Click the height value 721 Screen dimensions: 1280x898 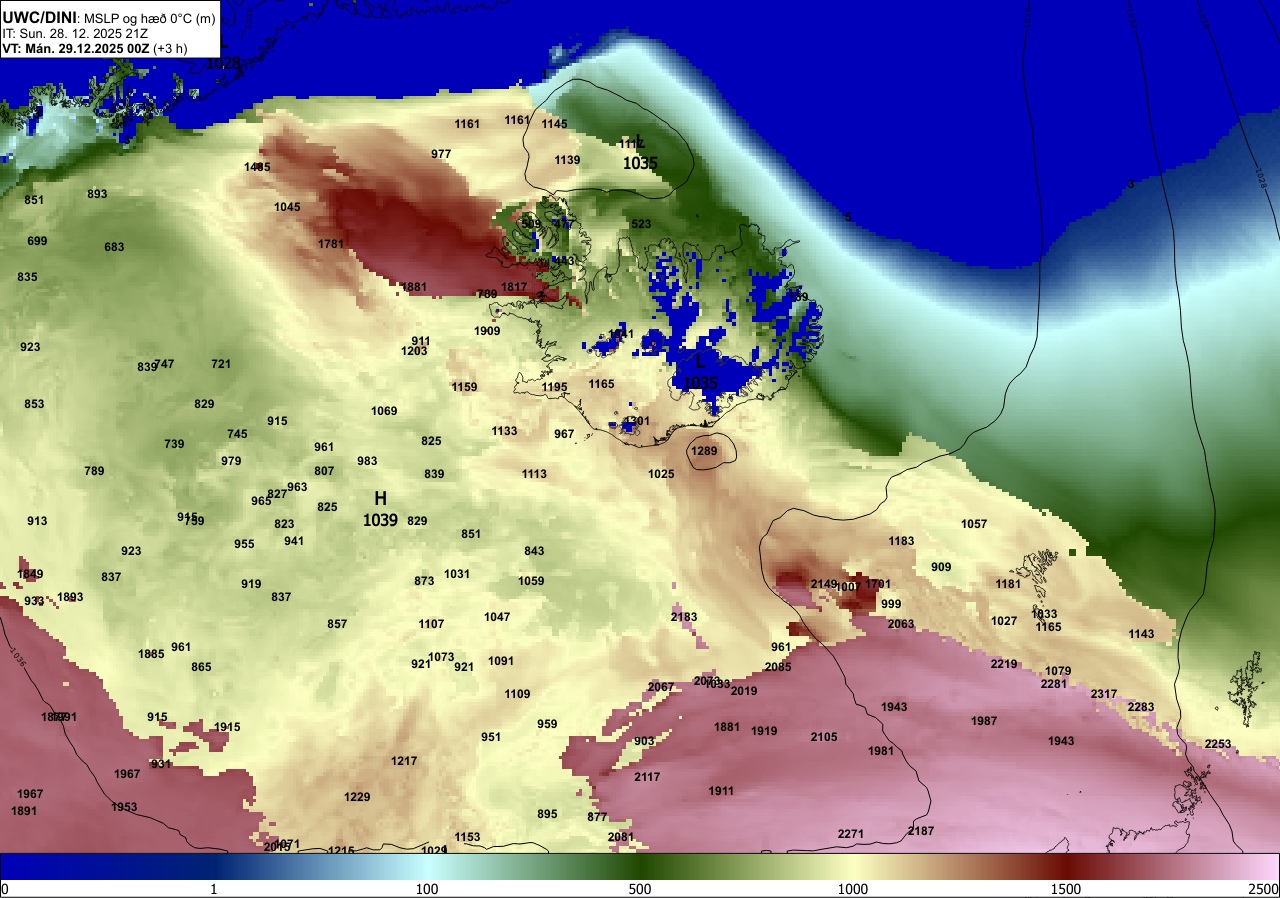coord(221,364)
